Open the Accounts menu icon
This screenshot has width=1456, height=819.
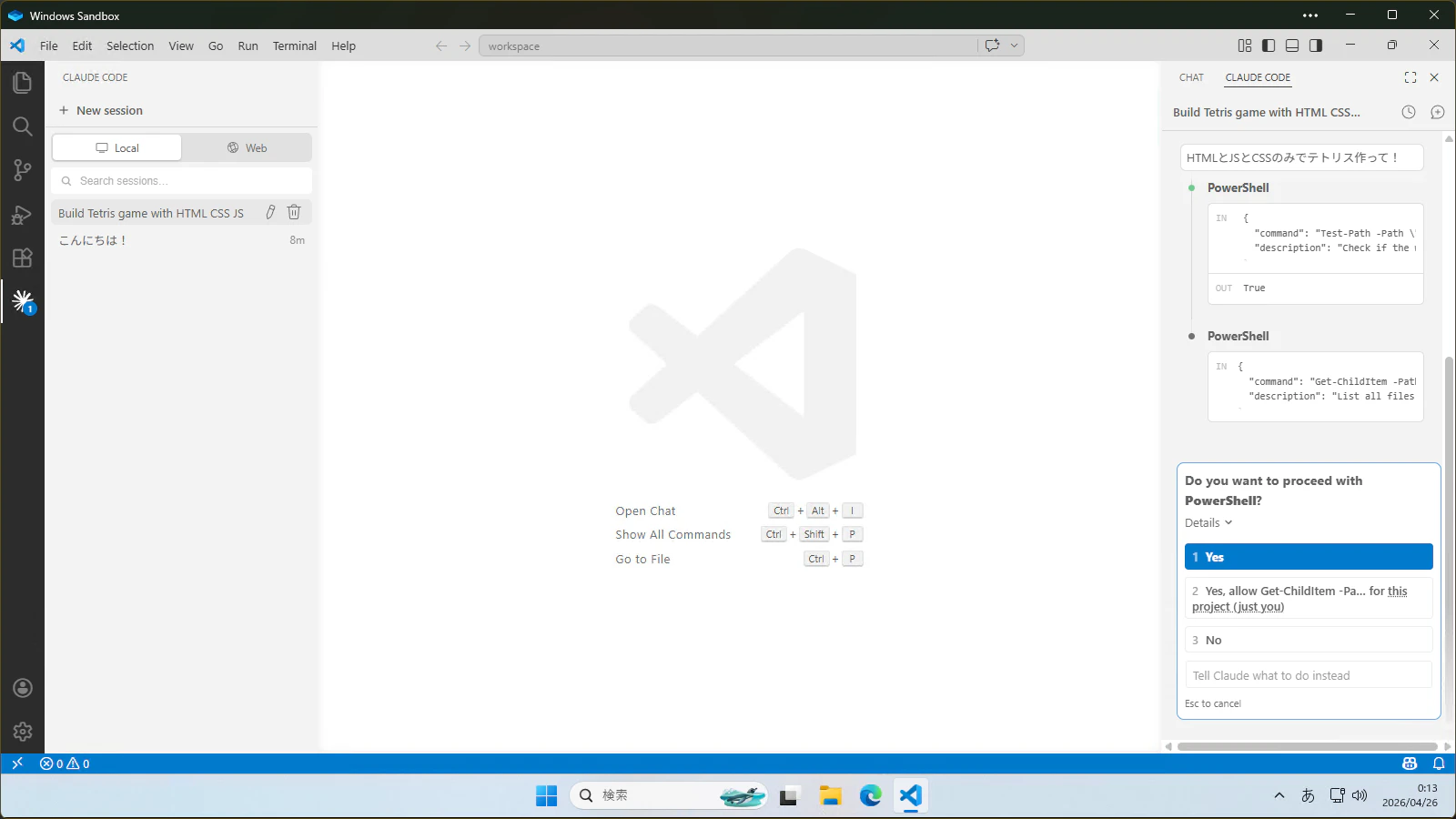(23, 688)
